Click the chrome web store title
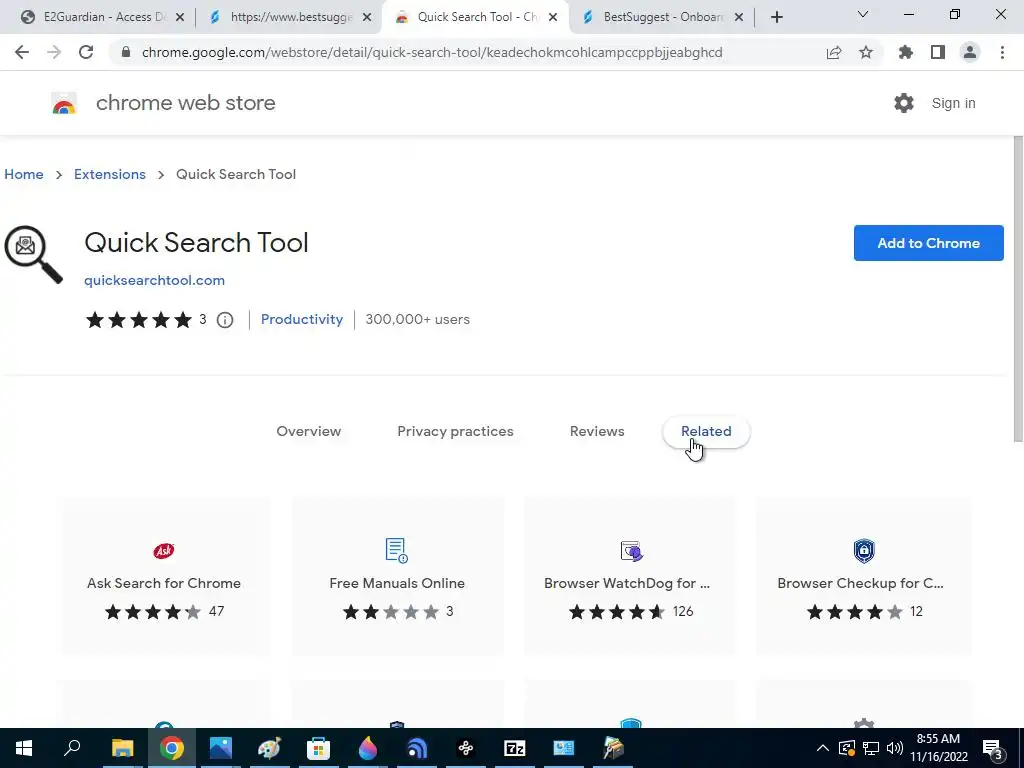The width and height of the screenshot is (1024, 768). (x=185, y=103)
